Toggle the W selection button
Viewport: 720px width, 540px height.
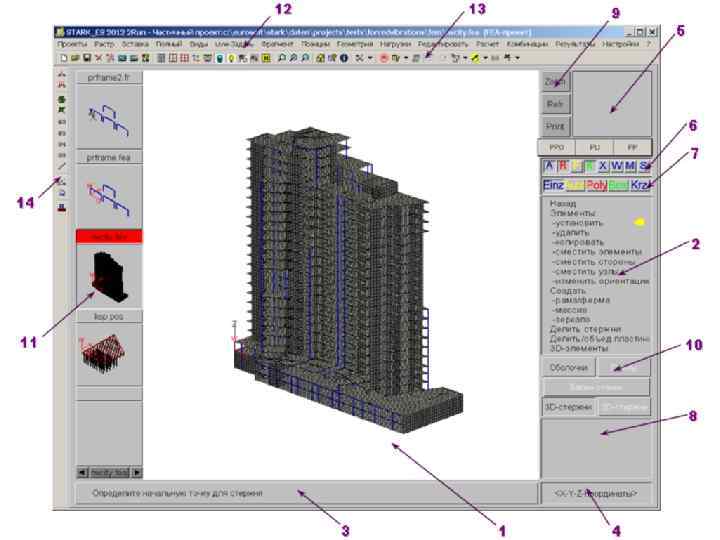[616, 166]
